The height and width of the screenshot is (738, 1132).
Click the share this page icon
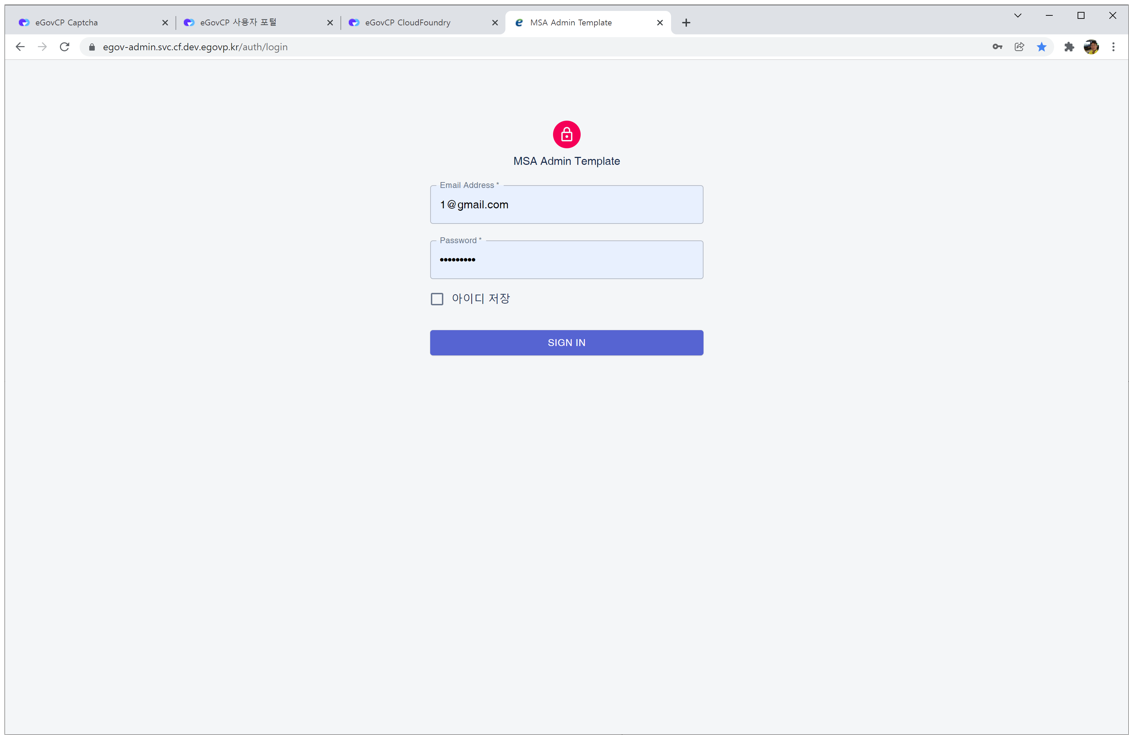[x=1019, y=46]
